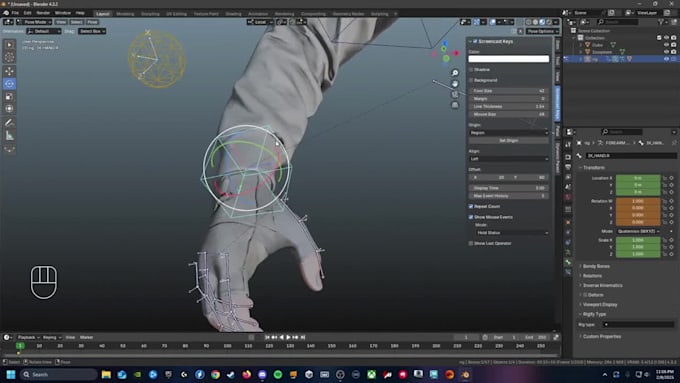Viewport: 680px width, 383px height.
Task: Adjust the Font Size slider field
Action: (x=509, y=91)
